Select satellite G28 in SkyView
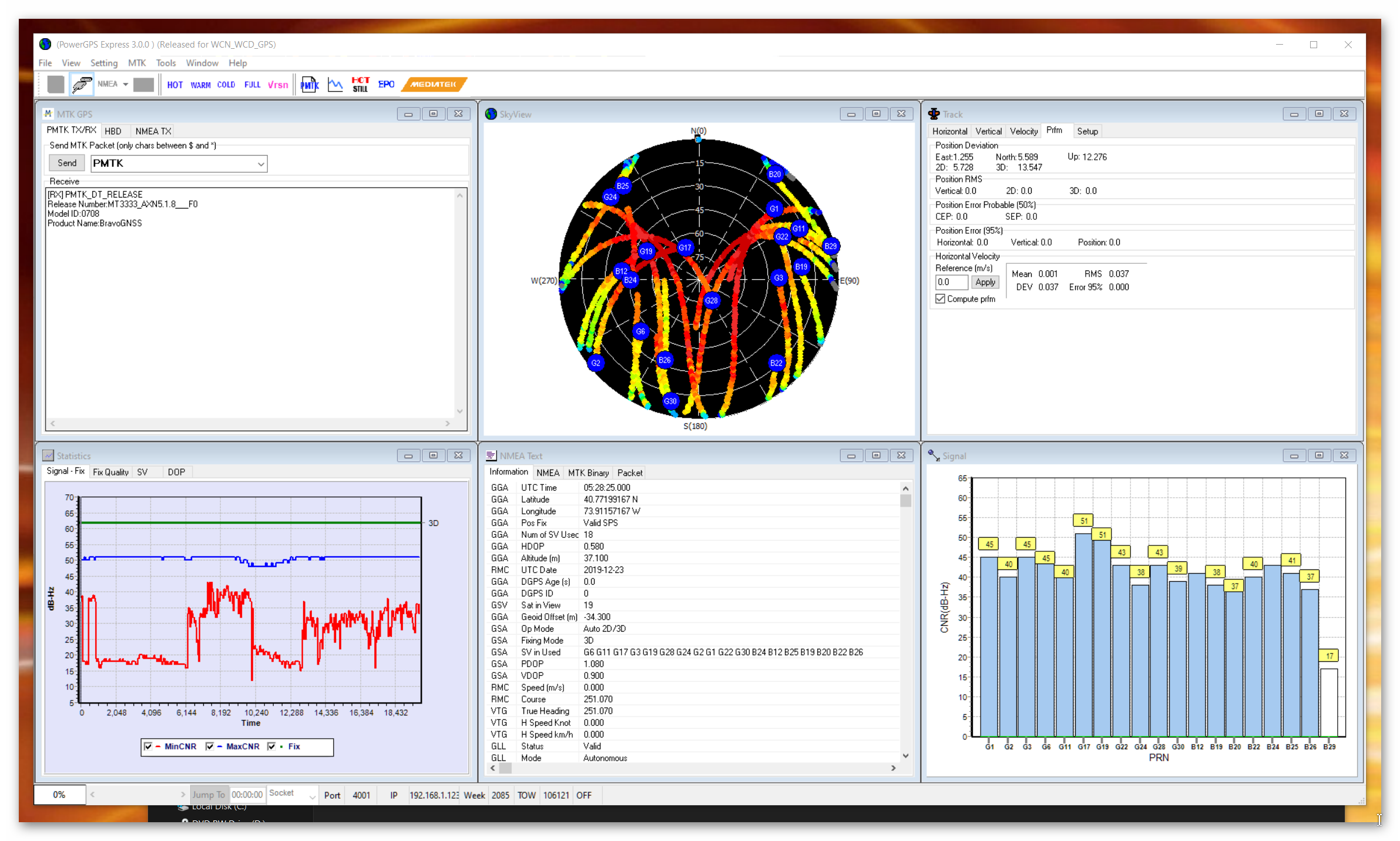This screenshot has height=841, width=1400. click(711, 300)
